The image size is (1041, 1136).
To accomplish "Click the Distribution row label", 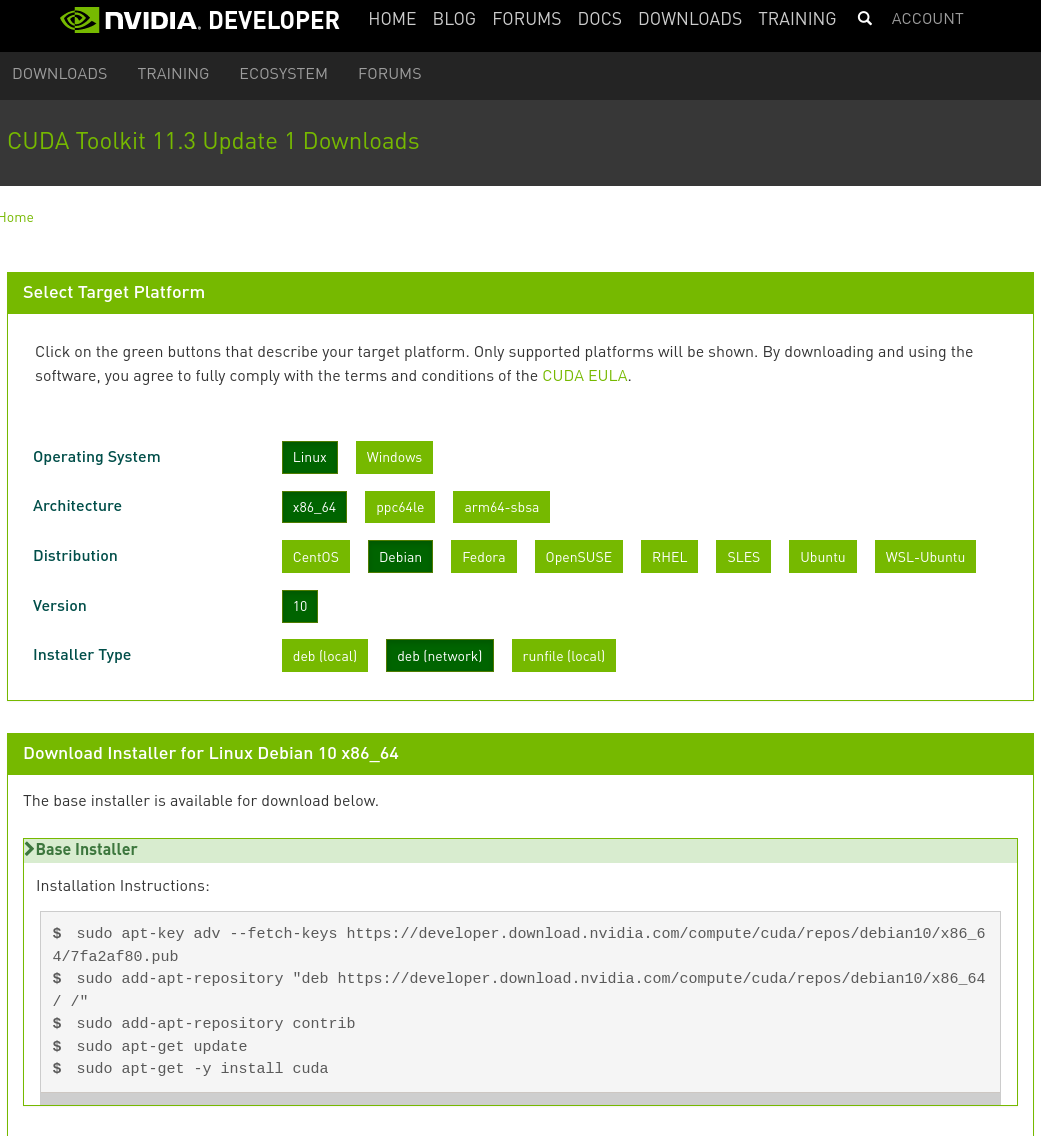I will (75, 556).
